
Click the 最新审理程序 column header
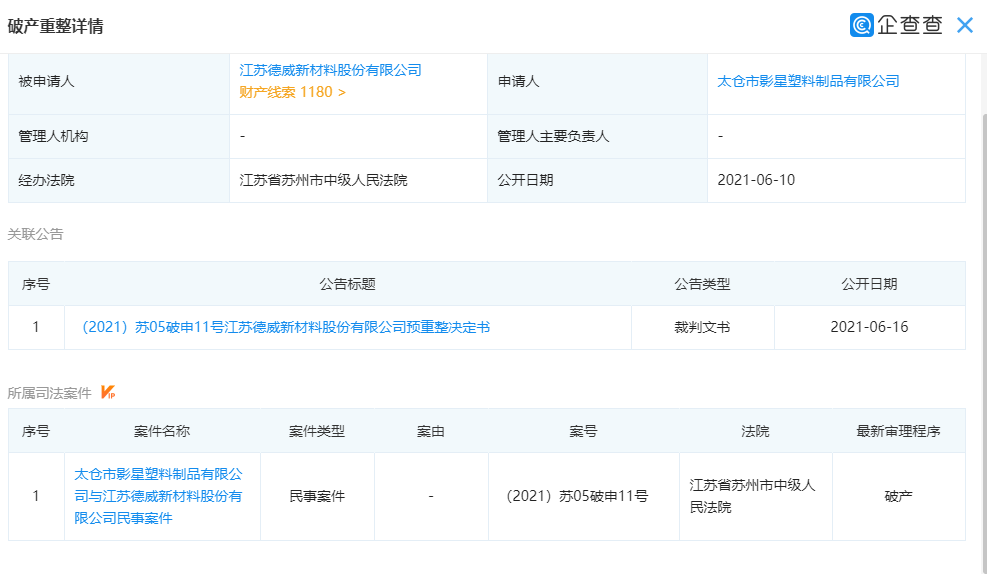click(x=898, y=431)
